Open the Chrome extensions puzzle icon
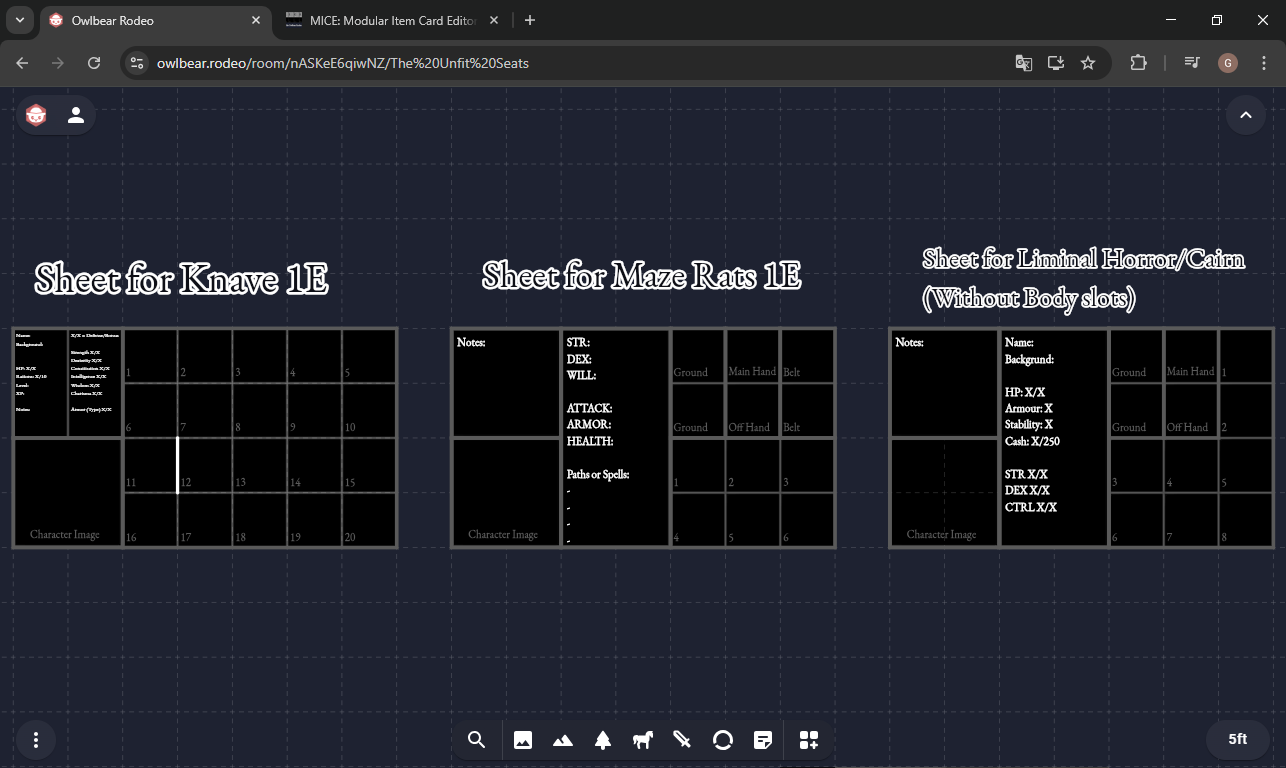 [1138, 63]
